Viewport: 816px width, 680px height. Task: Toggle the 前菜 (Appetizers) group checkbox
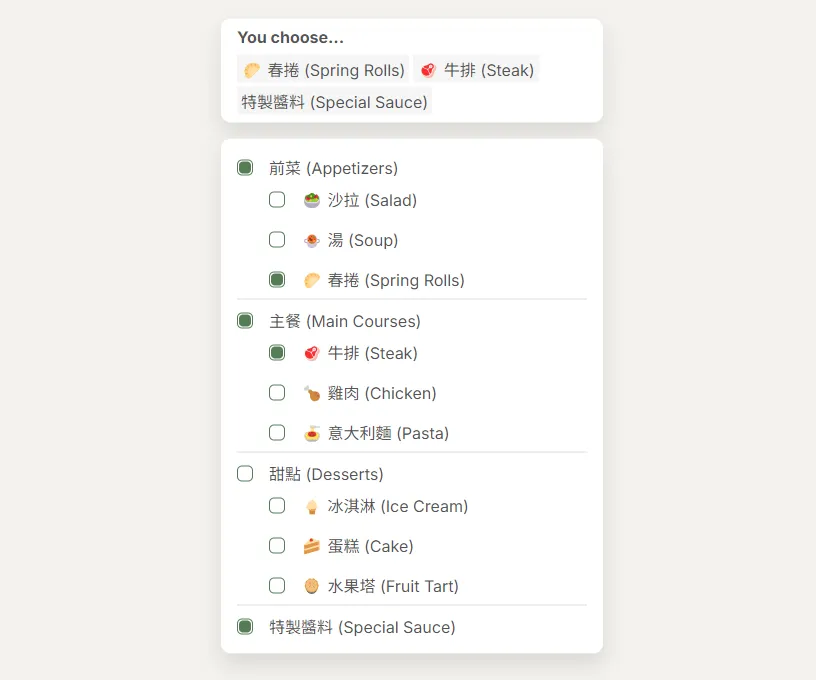(245, 168)
